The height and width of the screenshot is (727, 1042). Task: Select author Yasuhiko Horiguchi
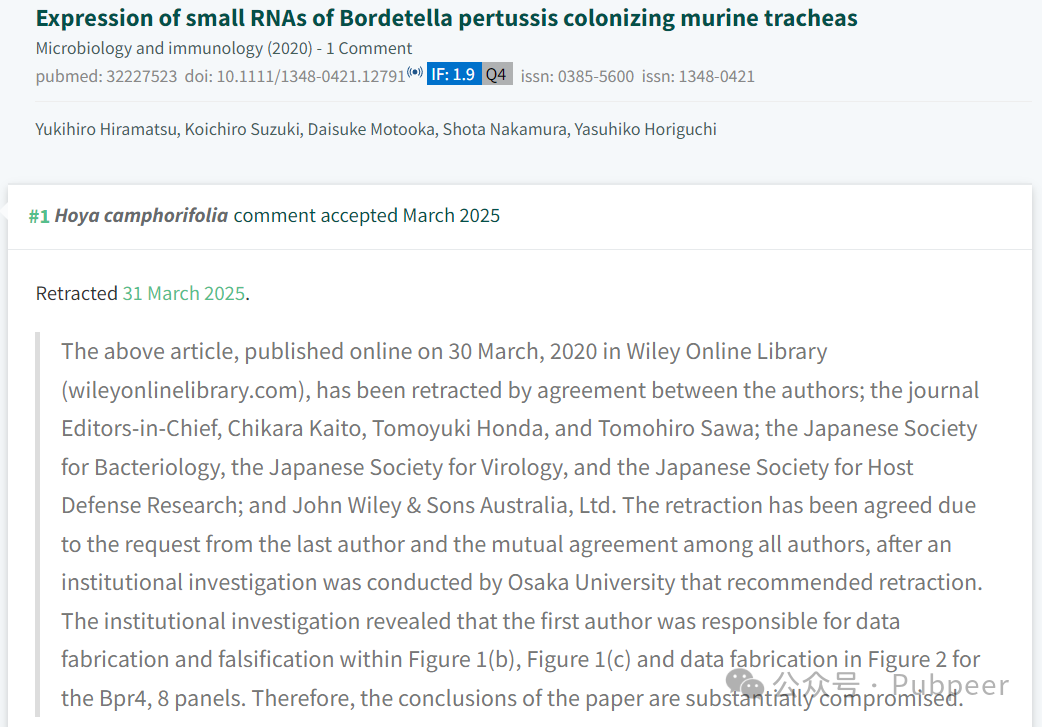[x=645, y=129]
